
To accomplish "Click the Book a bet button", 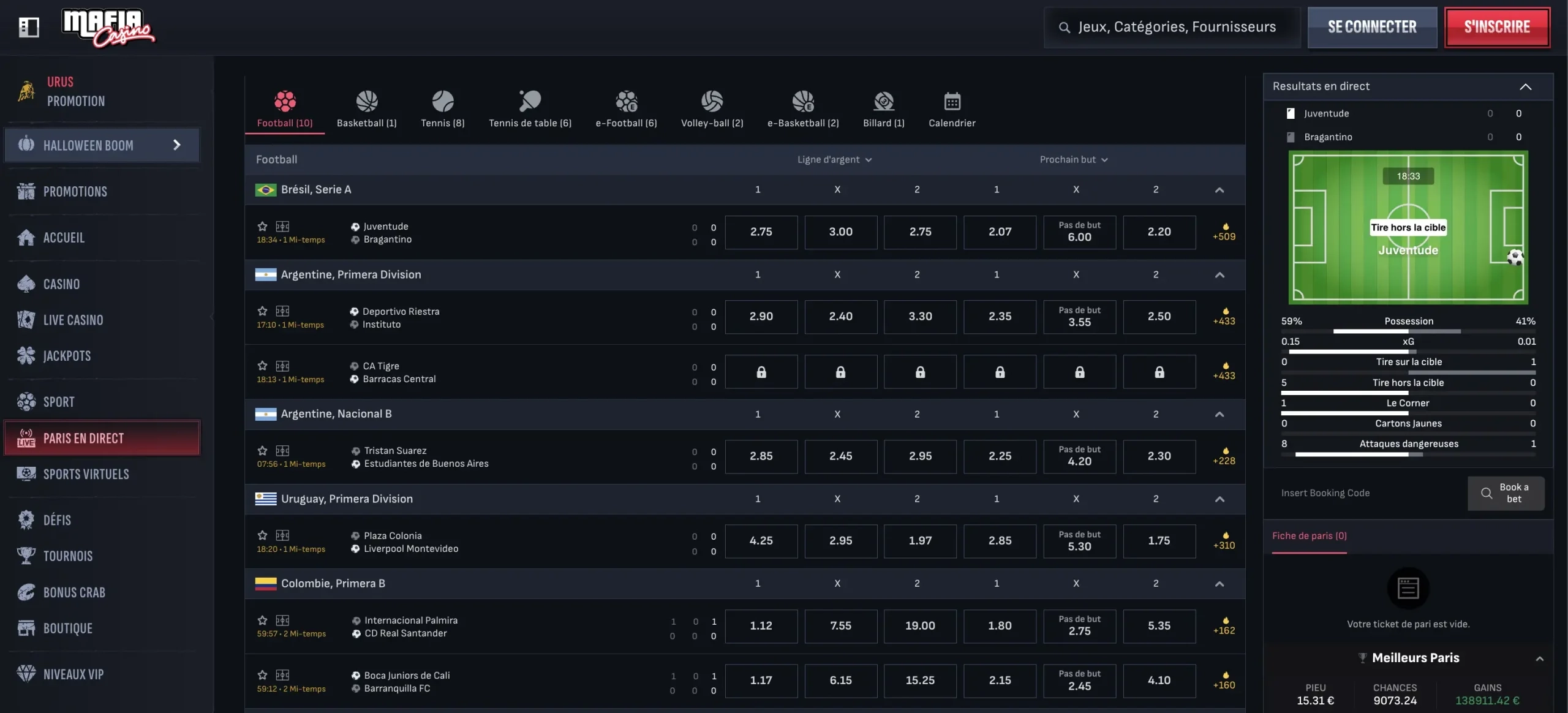I will click(1506, 493).
